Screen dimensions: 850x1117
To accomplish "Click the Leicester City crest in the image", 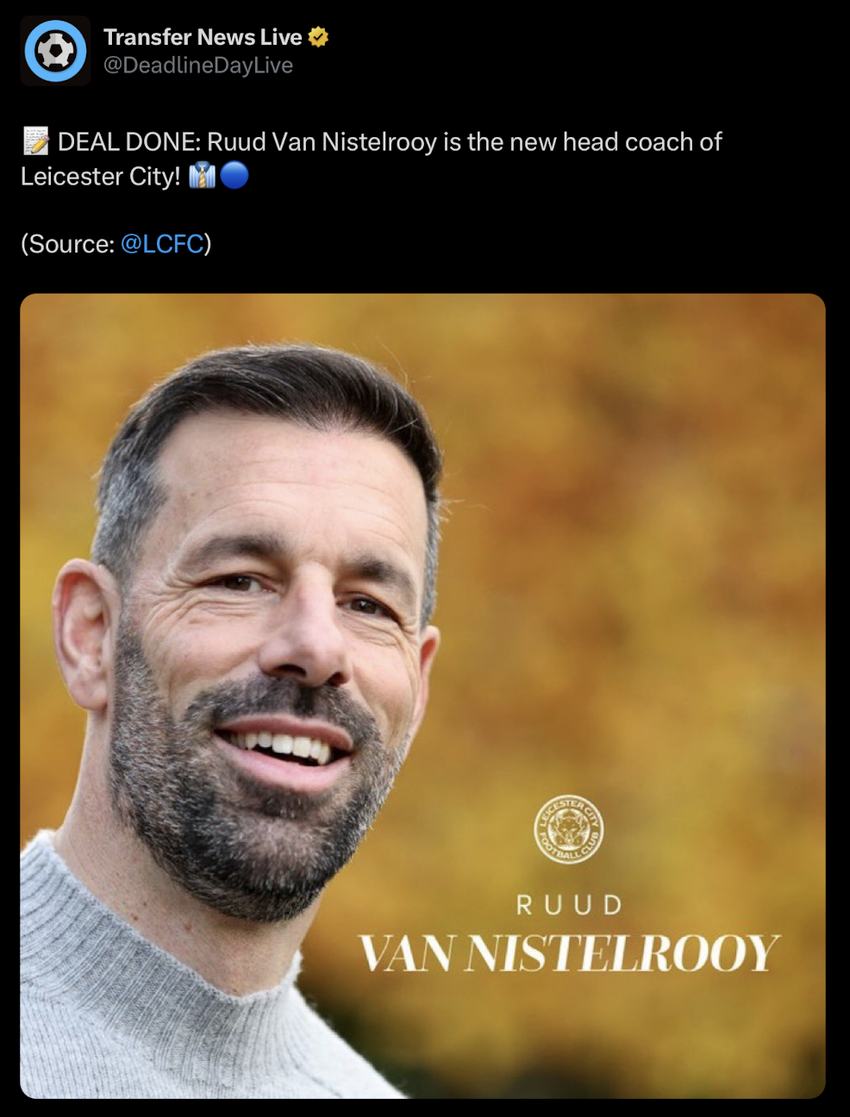I will (x=569, y=829).
